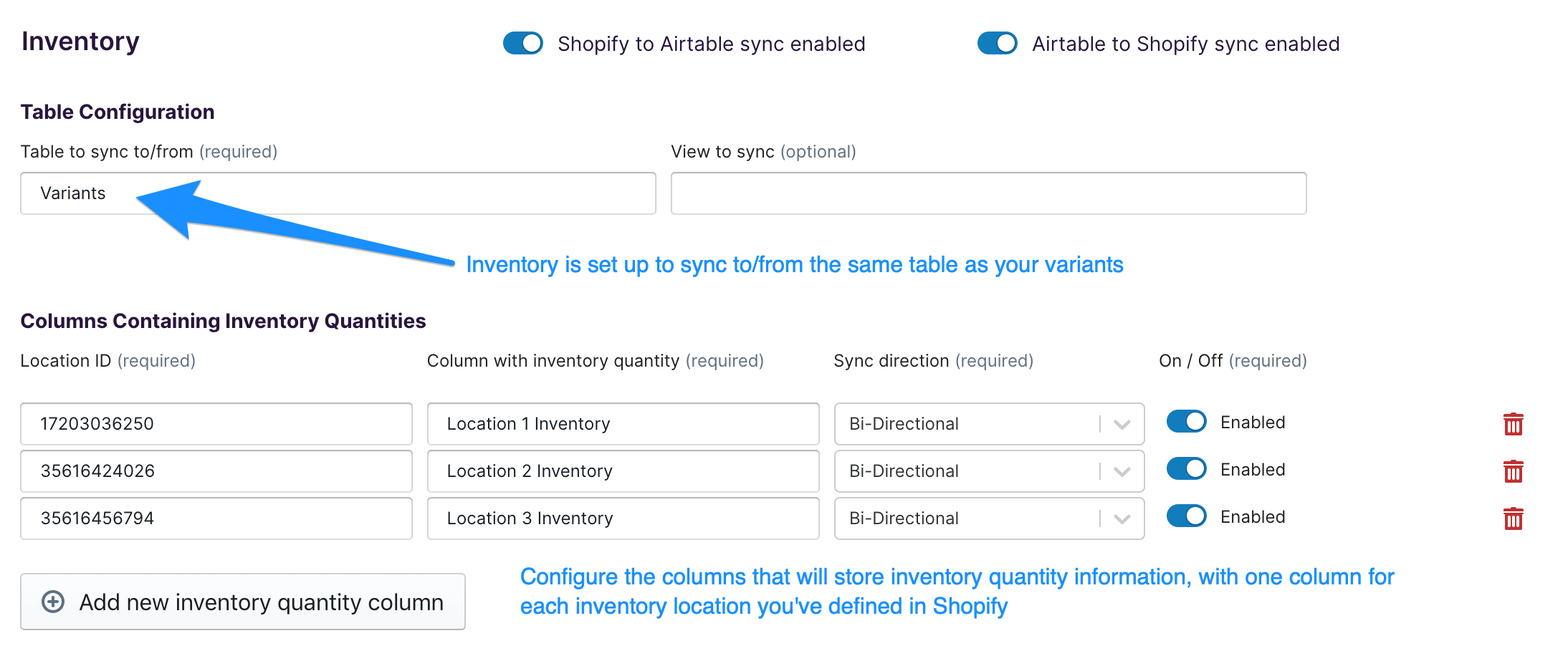Viewport: 1568px width, 656px height.
Task: Edit Location ID 17203036250 field
Action: point(216,424)
